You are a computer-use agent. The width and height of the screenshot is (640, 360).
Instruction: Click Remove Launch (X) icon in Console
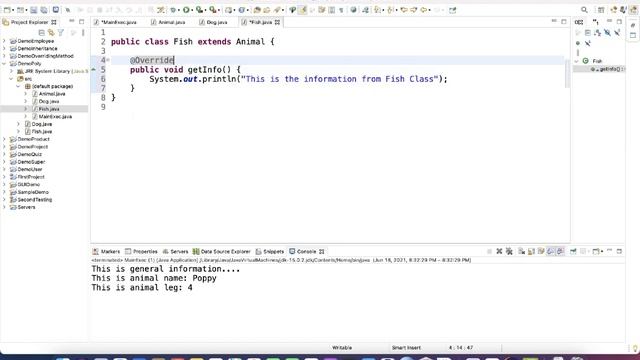[x=499, y=251]
